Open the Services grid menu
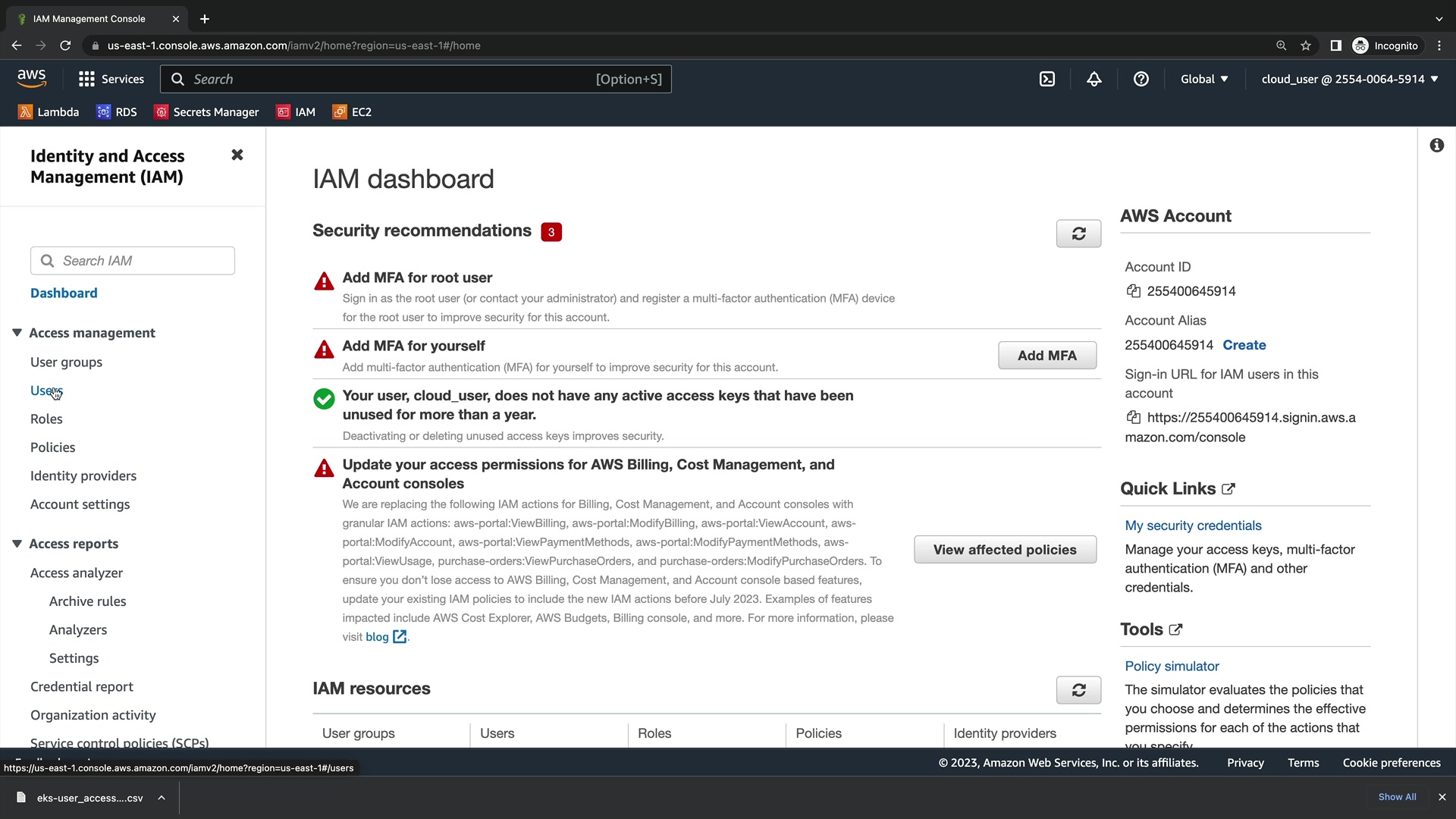 [111, 79]
